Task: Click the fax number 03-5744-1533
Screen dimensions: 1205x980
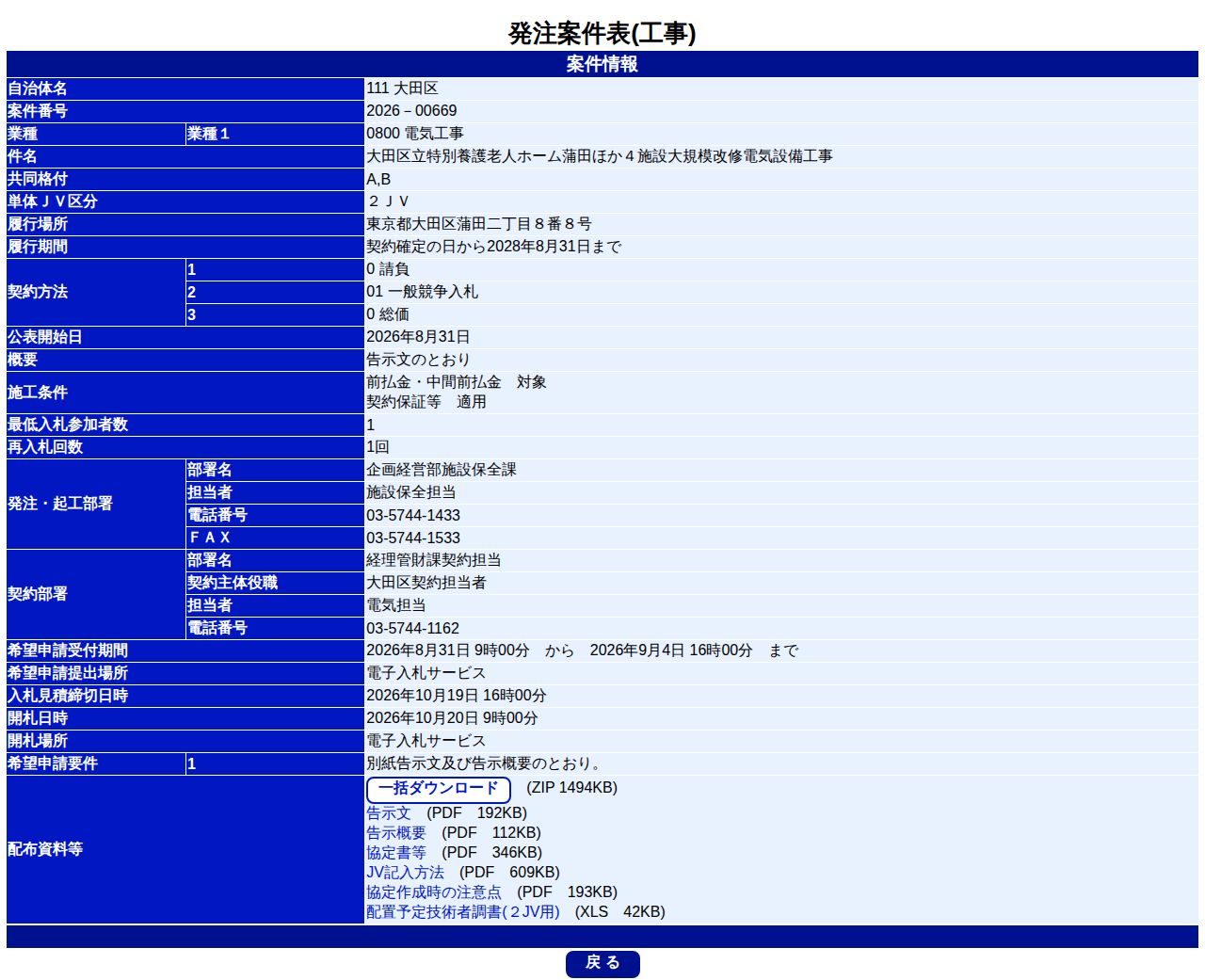Action: coord(413,538)
